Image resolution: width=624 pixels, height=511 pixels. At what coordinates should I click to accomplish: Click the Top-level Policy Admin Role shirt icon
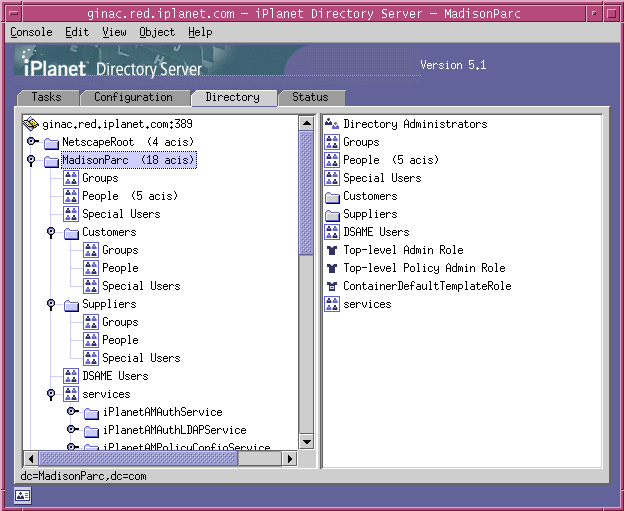coord(332,268)
